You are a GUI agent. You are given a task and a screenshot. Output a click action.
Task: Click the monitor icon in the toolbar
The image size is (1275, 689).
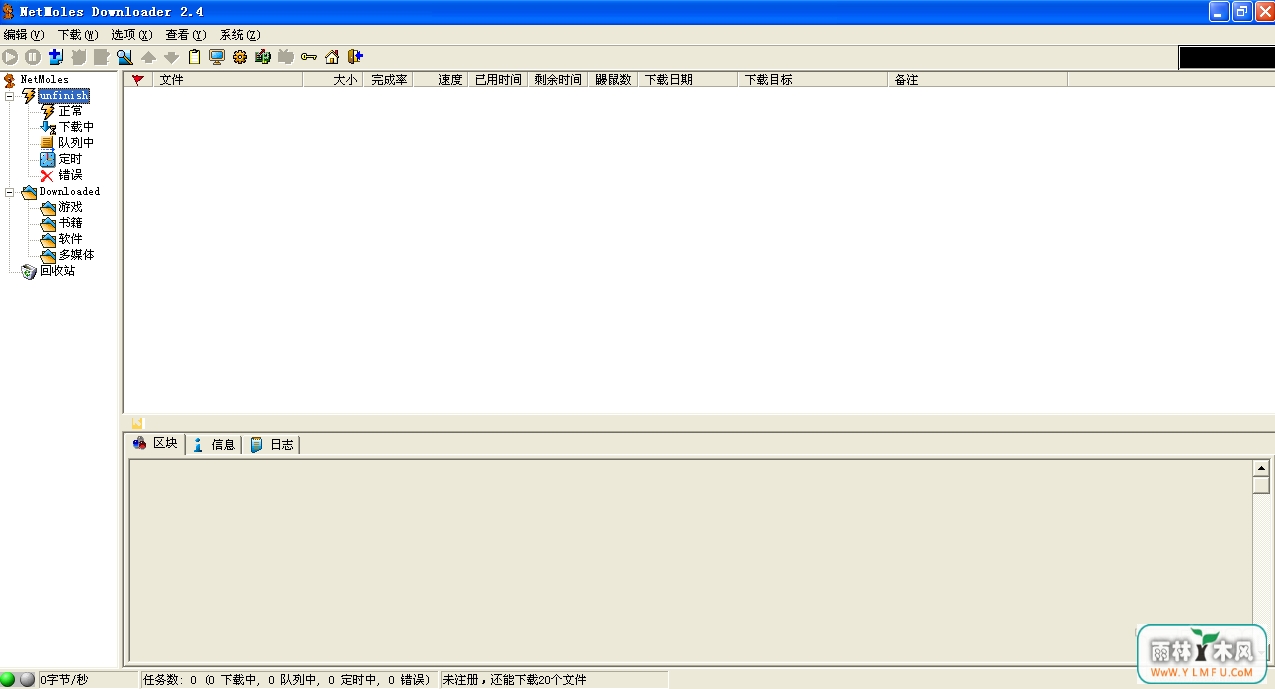pos(217,57)
